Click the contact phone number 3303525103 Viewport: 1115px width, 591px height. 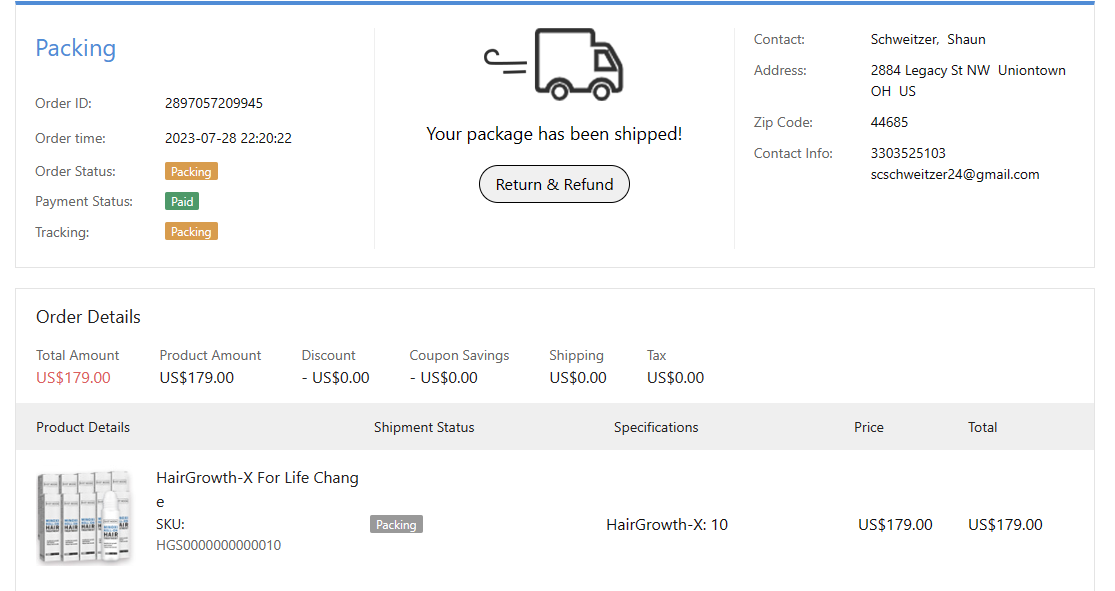[908, 153]
